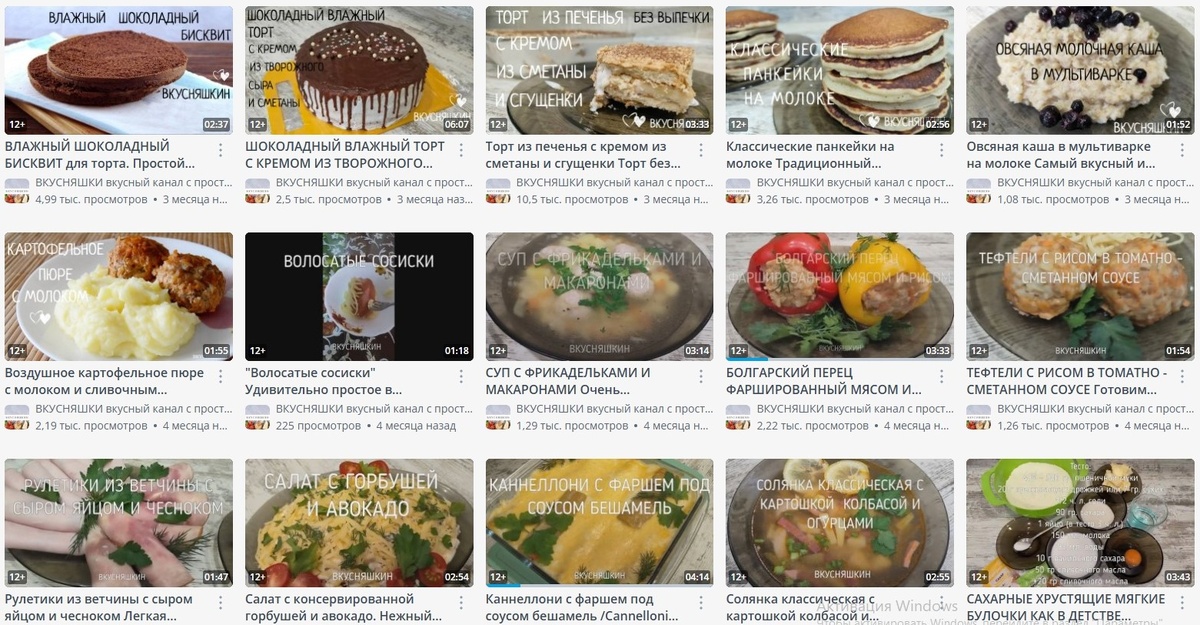The image size is (1200, 625).
Task: Open three-dot menu for Классические панкейки video
Action: (942, 149)
